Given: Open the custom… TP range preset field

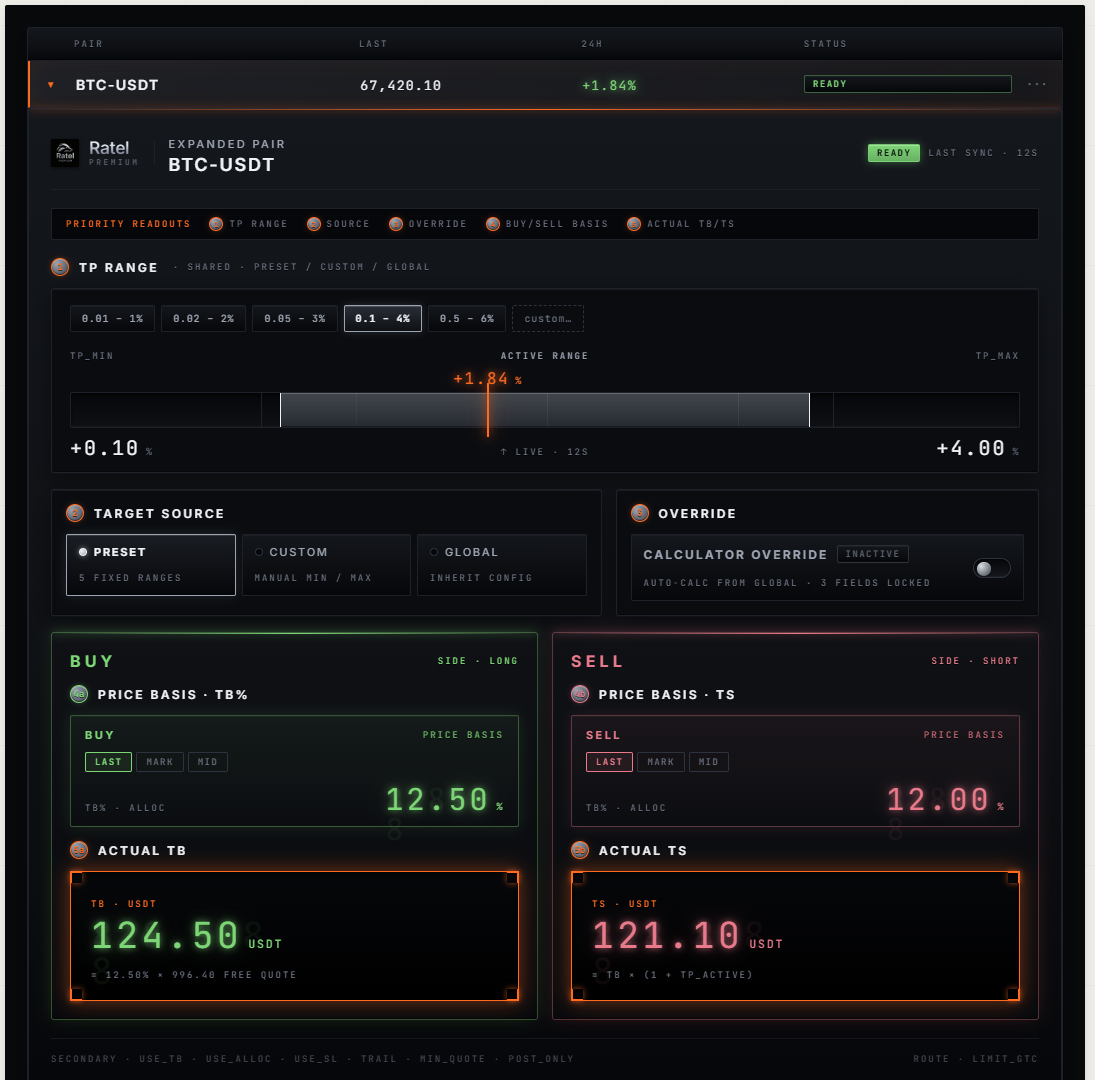Looking at the screenshot, I should [x=548, y=318].
